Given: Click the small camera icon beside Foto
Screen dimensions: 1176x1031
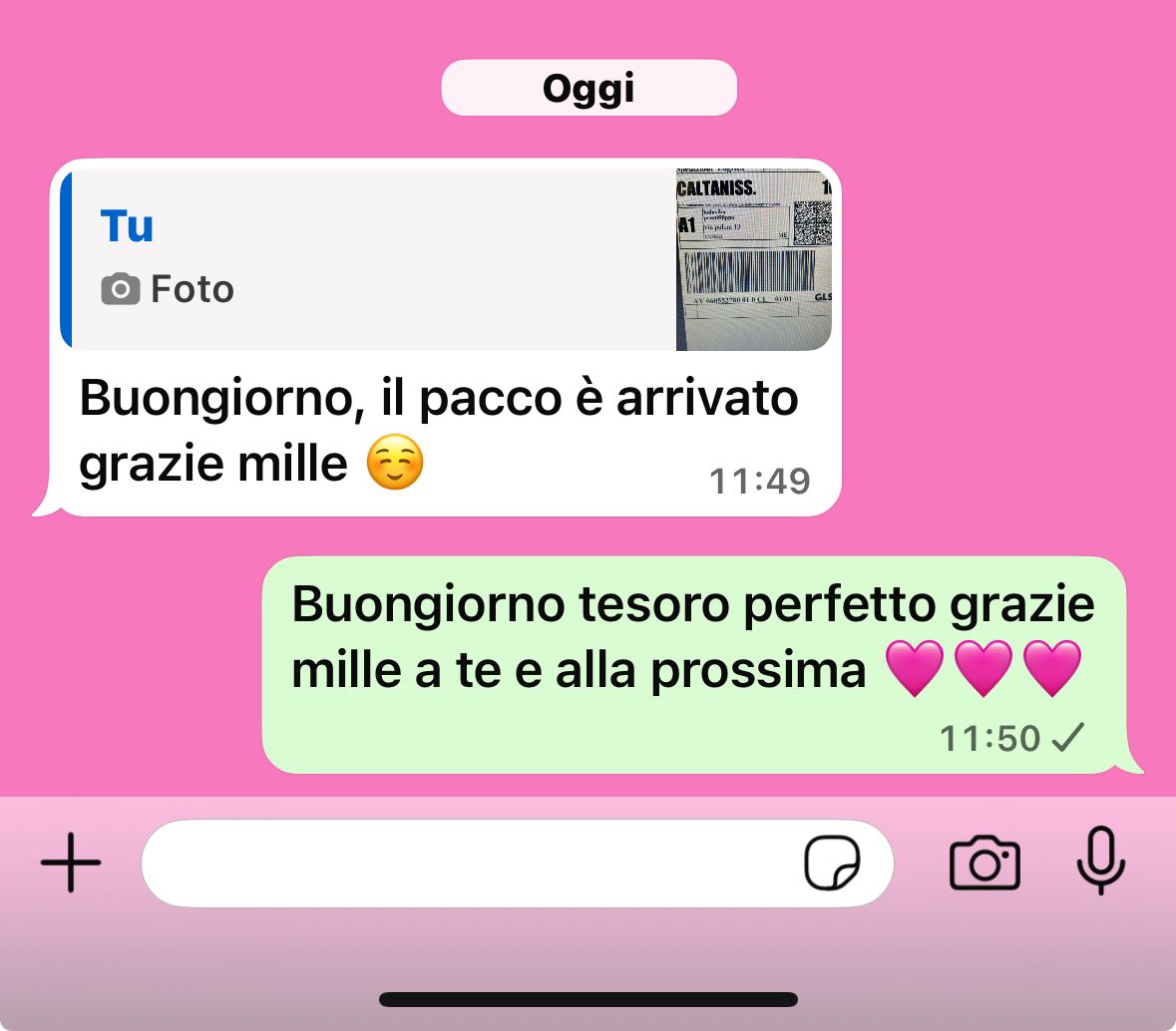Looking at the screenshot, I should point(120,289).
